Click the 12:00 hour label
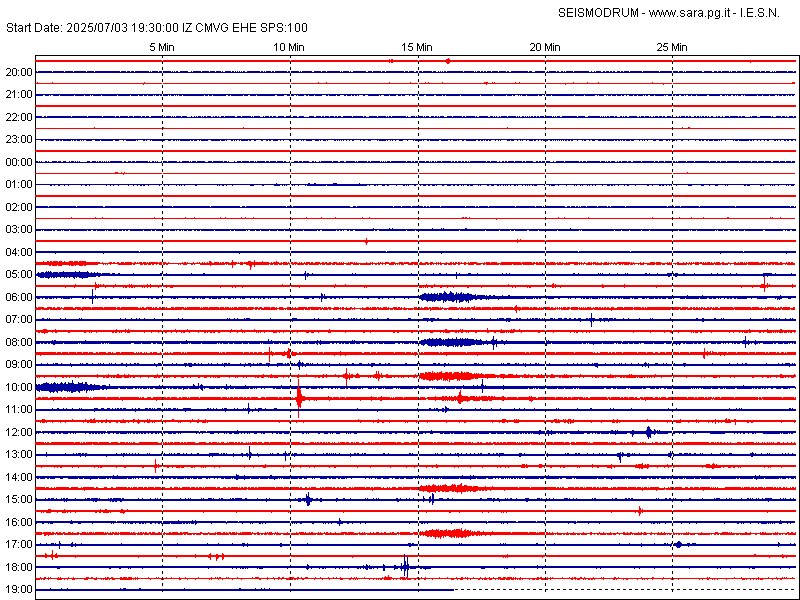The width and height of the screenshot is (800, 600). [x=19, y=432]
